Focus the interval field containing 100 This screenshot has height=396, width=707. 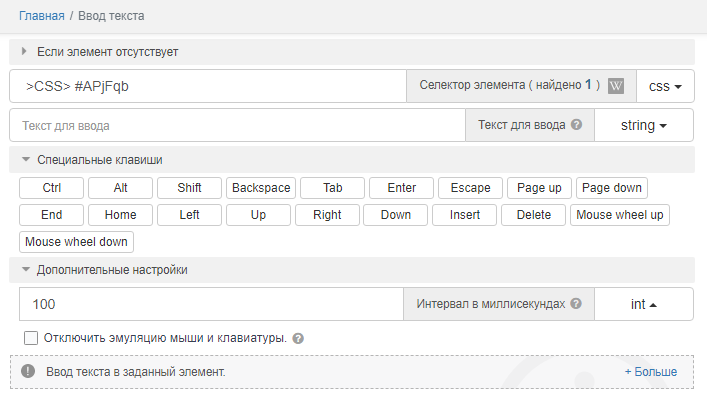click(211, 304)
